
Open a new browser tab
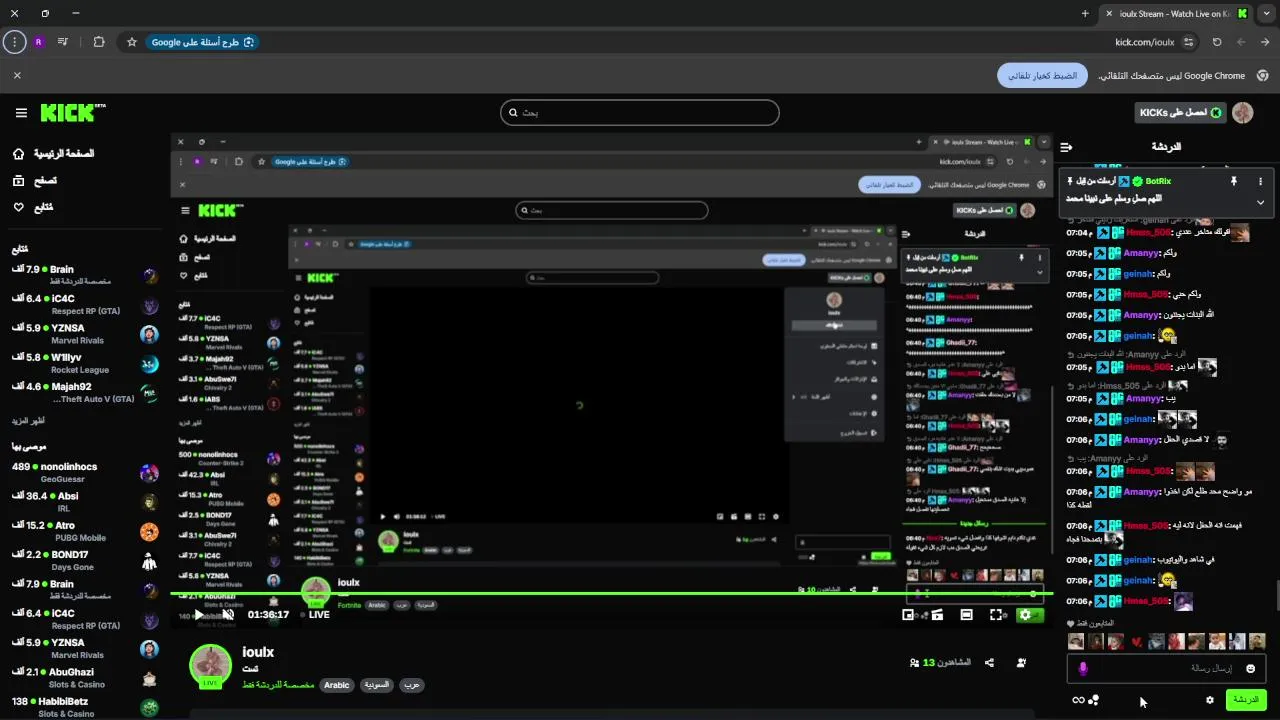pos(1085,14)
